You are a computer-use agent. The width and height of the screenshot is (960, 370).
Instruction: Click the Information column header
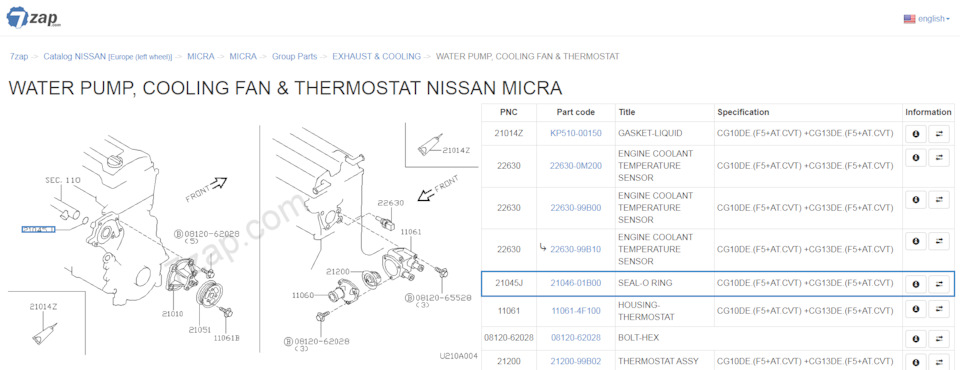pyautogui.click(x=928, y=112)
